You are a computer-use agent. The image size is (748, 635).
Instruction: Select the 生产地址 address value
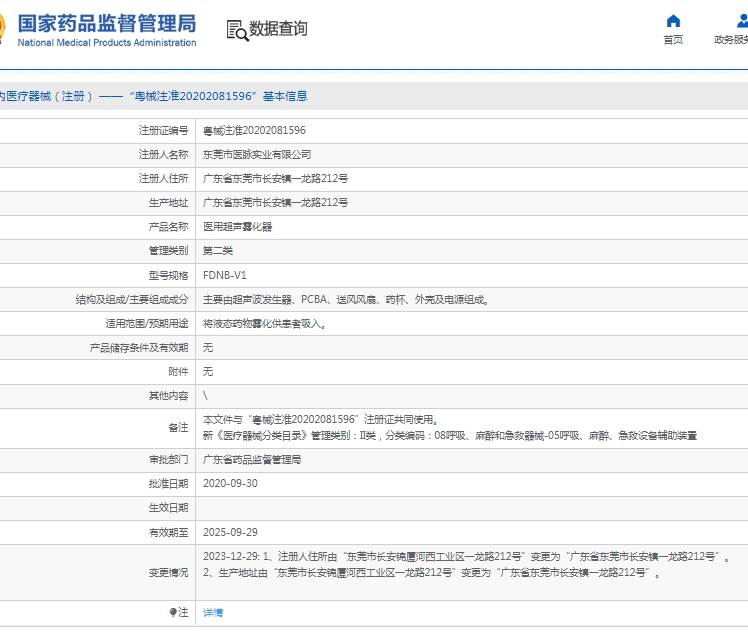coord(275,203)
